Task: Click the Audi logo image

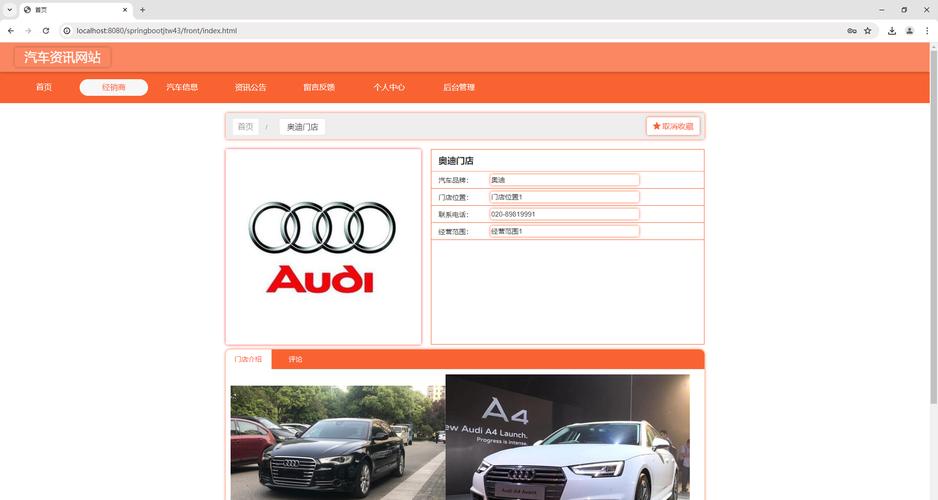Action: (323, 247)
